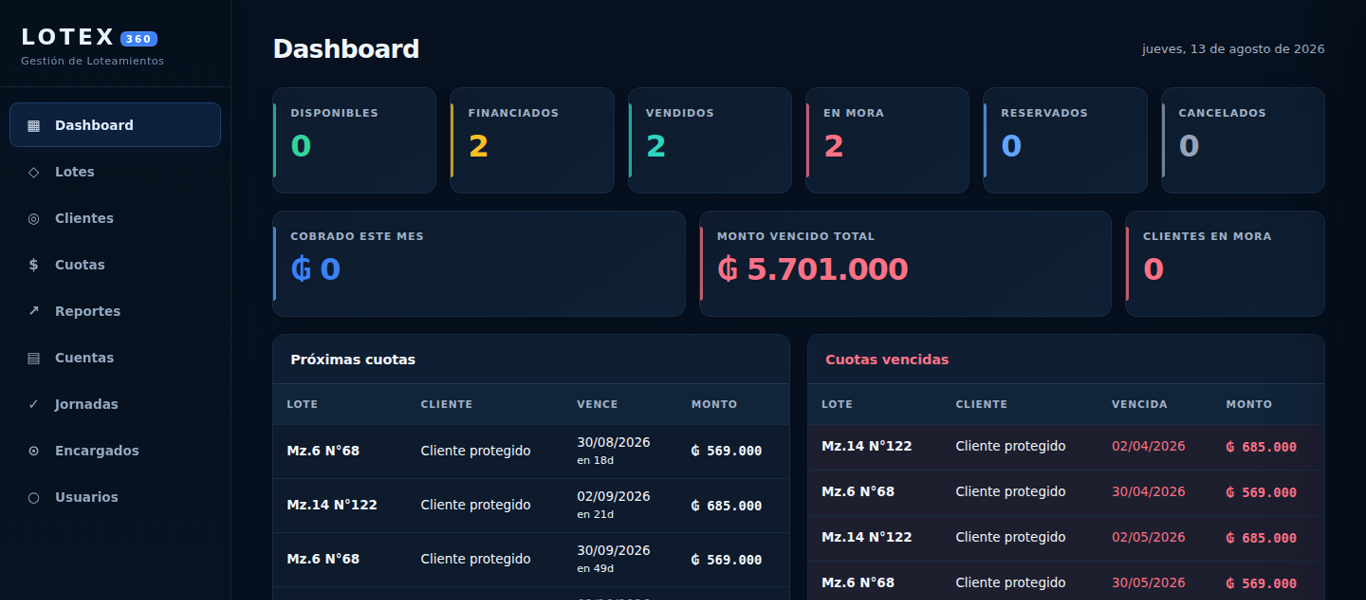The width and height of the screenshot is (1366, 600).
Task: Click the Reservados stat card
Action: (1065, 140)
